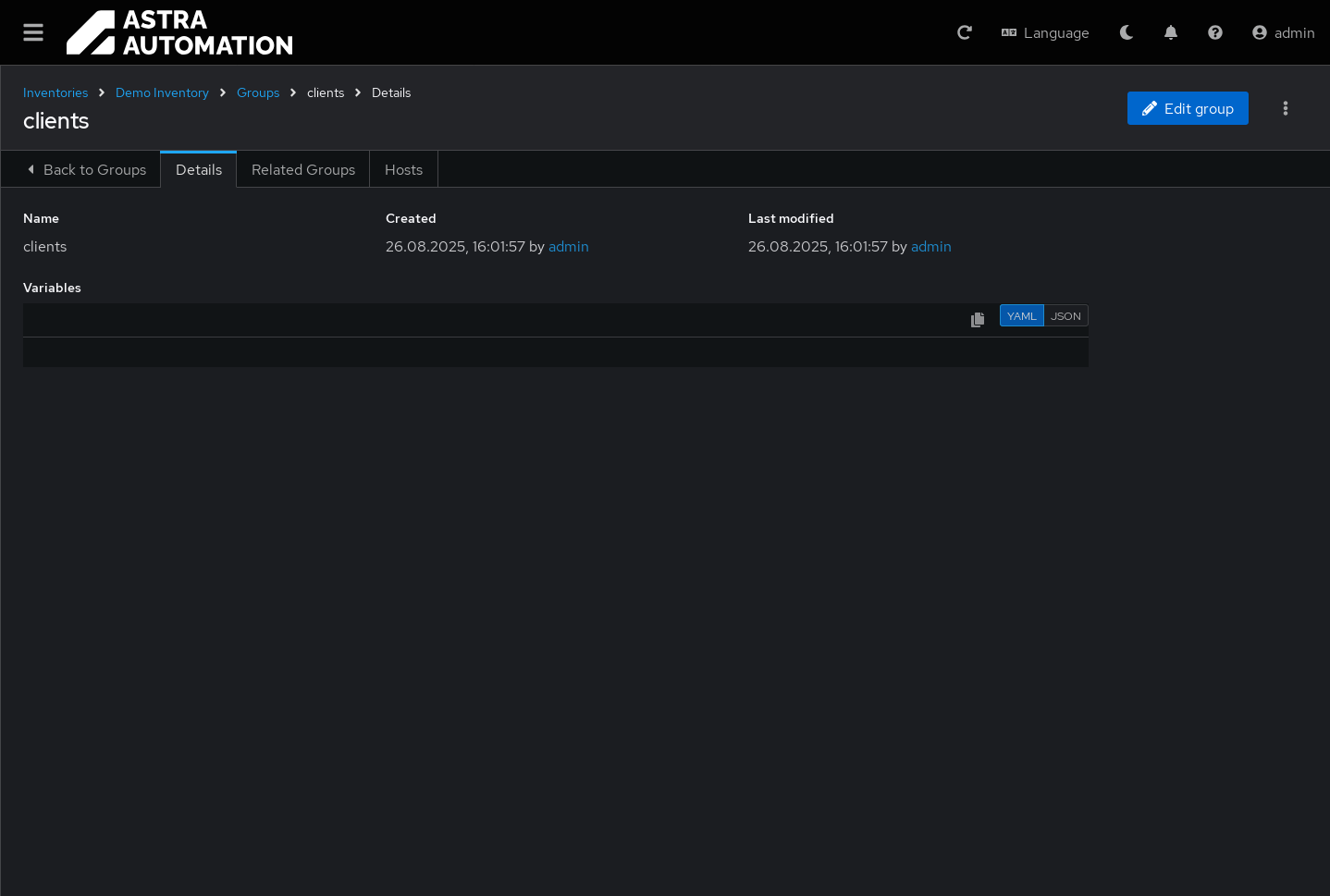Open the help question mark icon

coord(1214,32)
